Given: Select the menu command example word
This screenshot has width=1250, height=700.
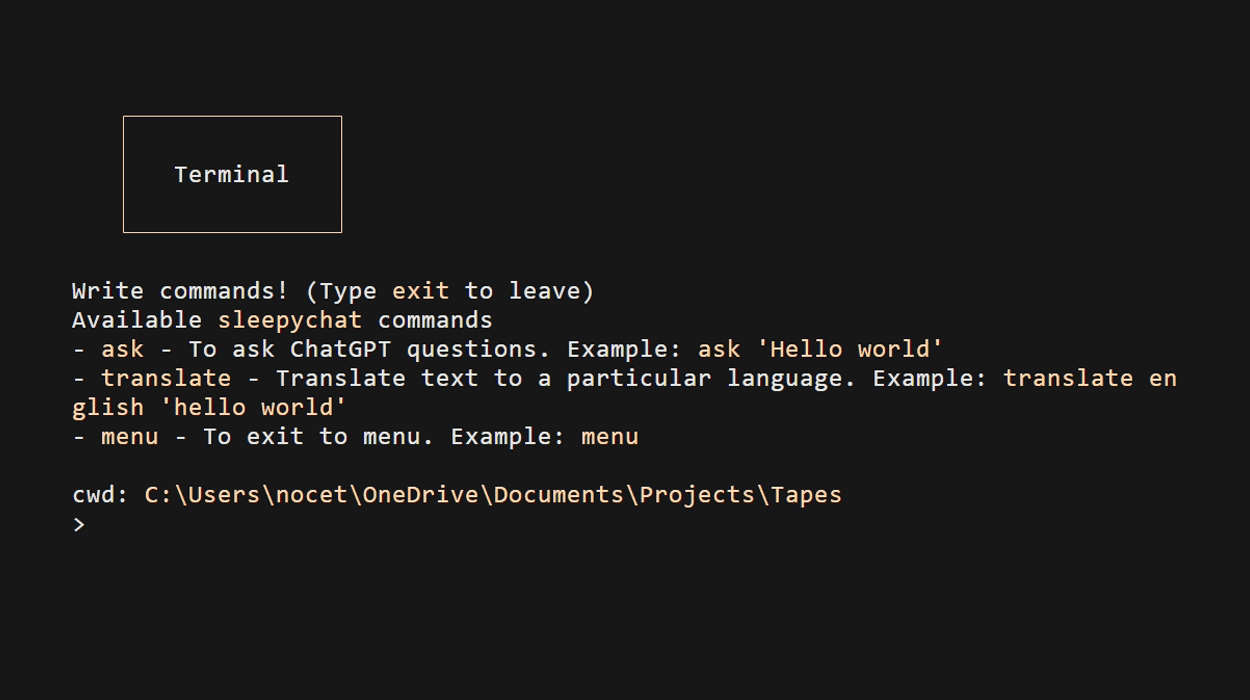Looking at the screenshot, I should coord(610,436).
